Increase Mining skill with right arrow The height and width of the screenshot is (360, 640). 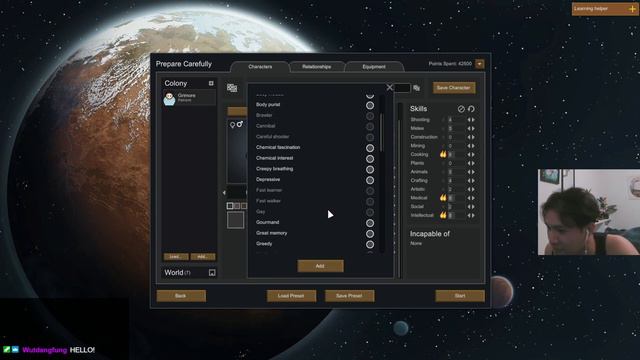(473, 146)
